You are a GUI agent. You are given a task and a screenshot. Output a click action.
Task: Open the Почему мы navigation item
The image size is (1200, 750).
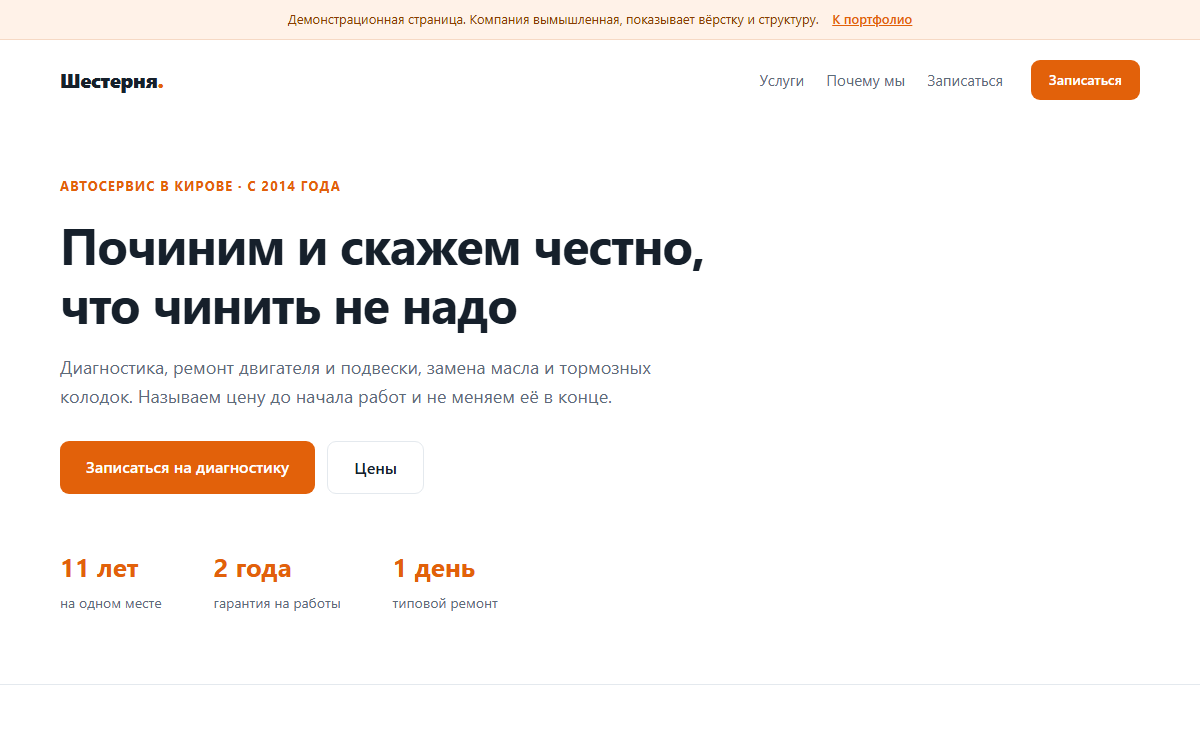pos(866,81)
